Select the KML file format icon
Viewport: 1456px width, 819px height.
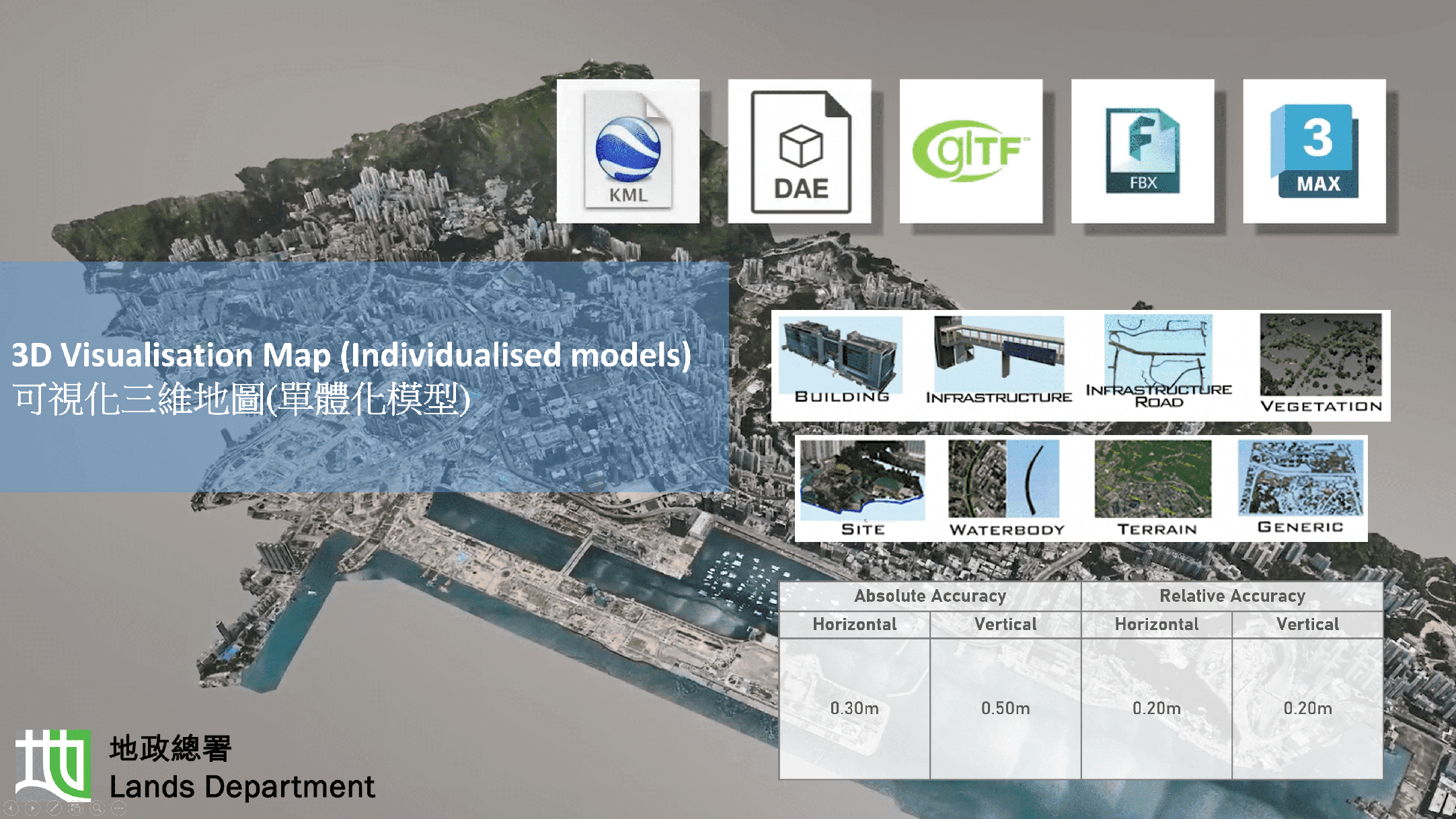tap(627, 149)
